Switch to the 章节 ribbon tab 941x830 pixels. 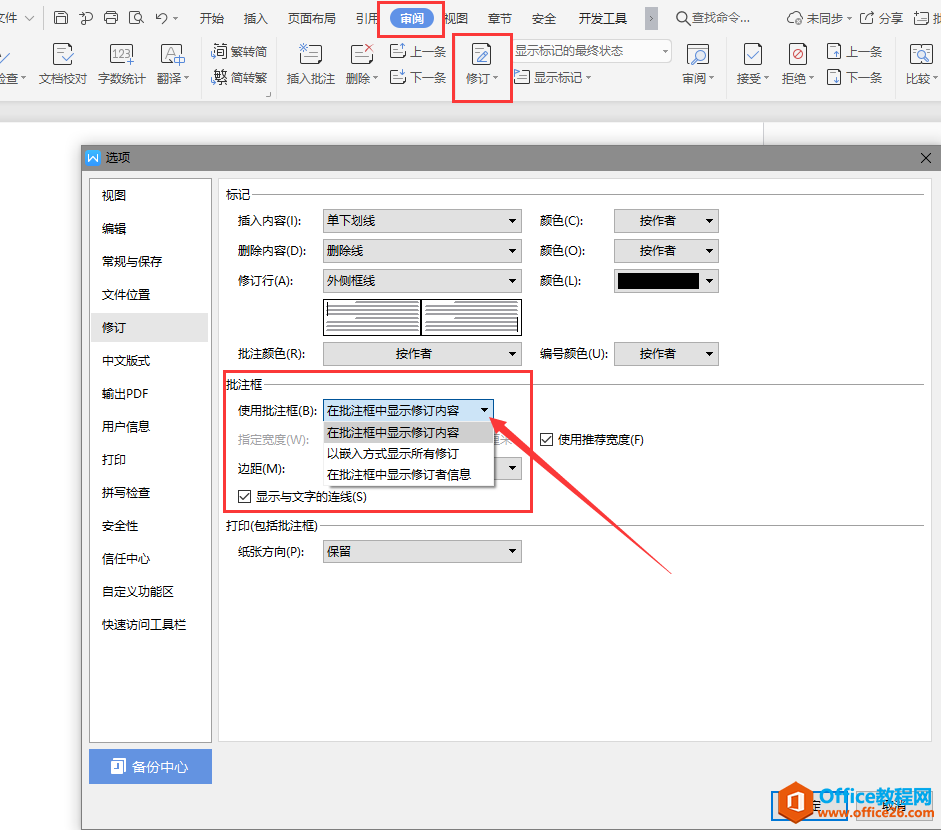coord(499,19)
